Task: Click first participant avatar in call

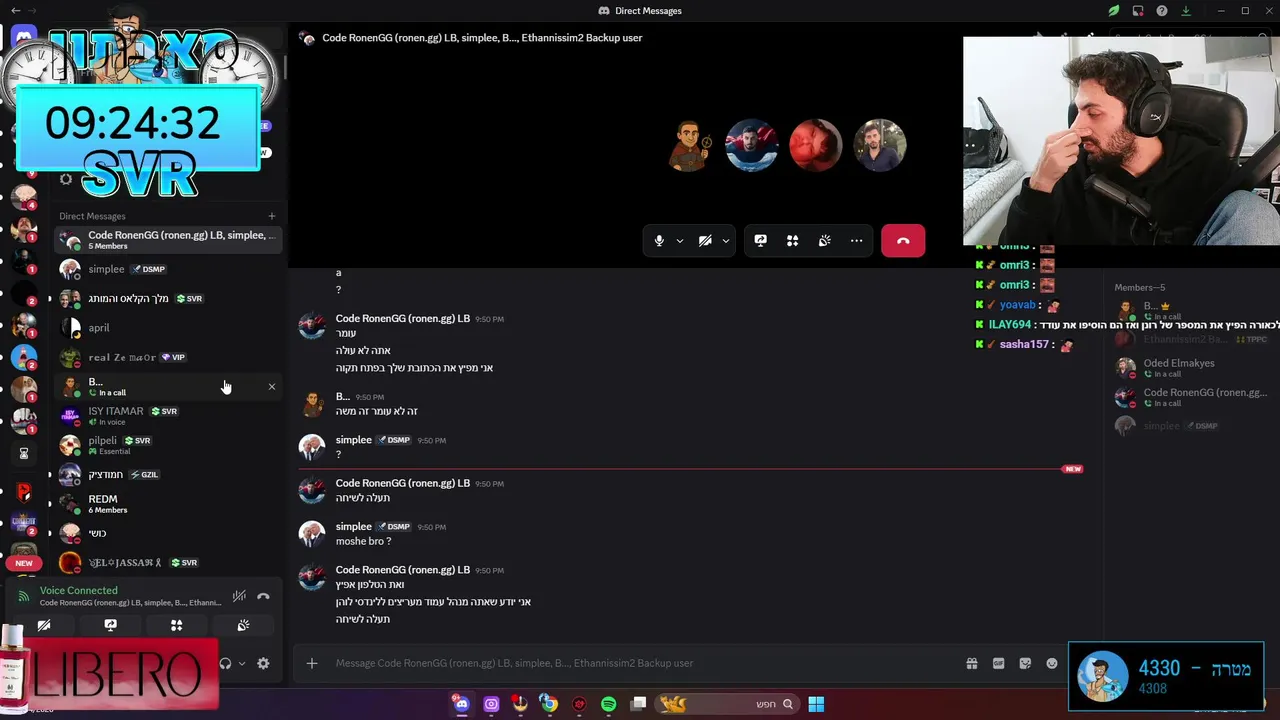Action: click(x=688, y=146)
